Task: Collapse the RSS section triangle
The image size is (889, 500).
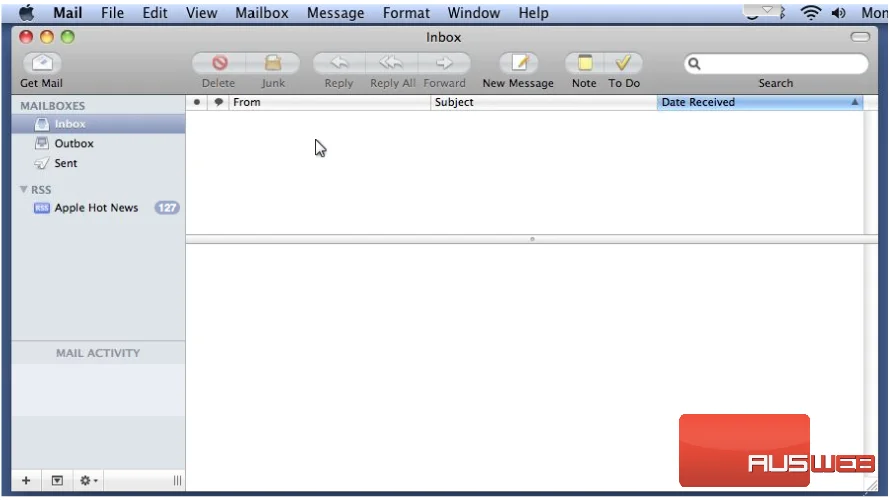Action: [23, 189]
